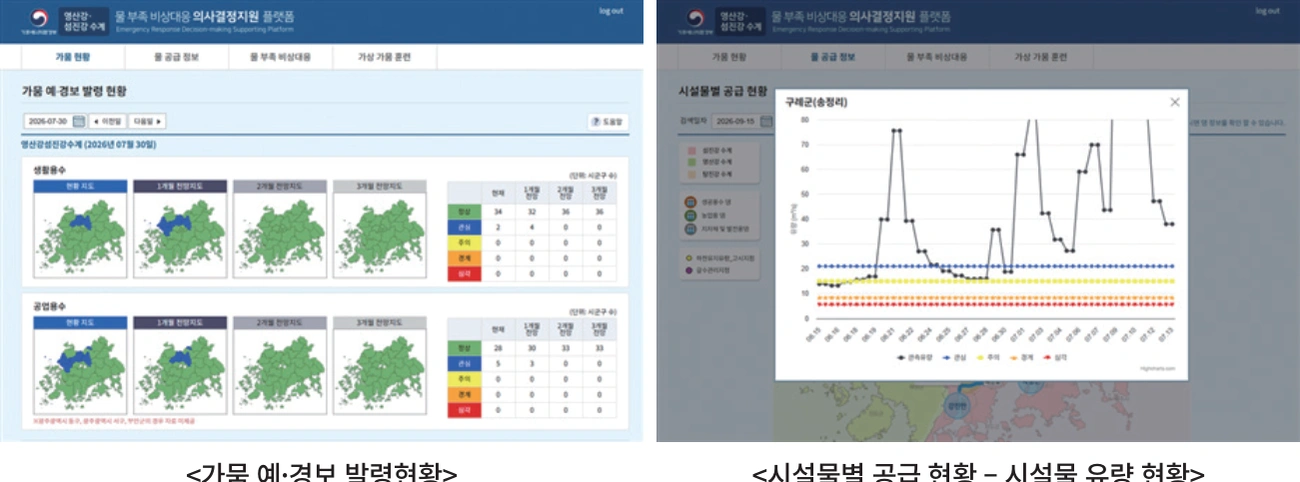Open the 물 공급 정보 tab in left screen

point(176,57)
